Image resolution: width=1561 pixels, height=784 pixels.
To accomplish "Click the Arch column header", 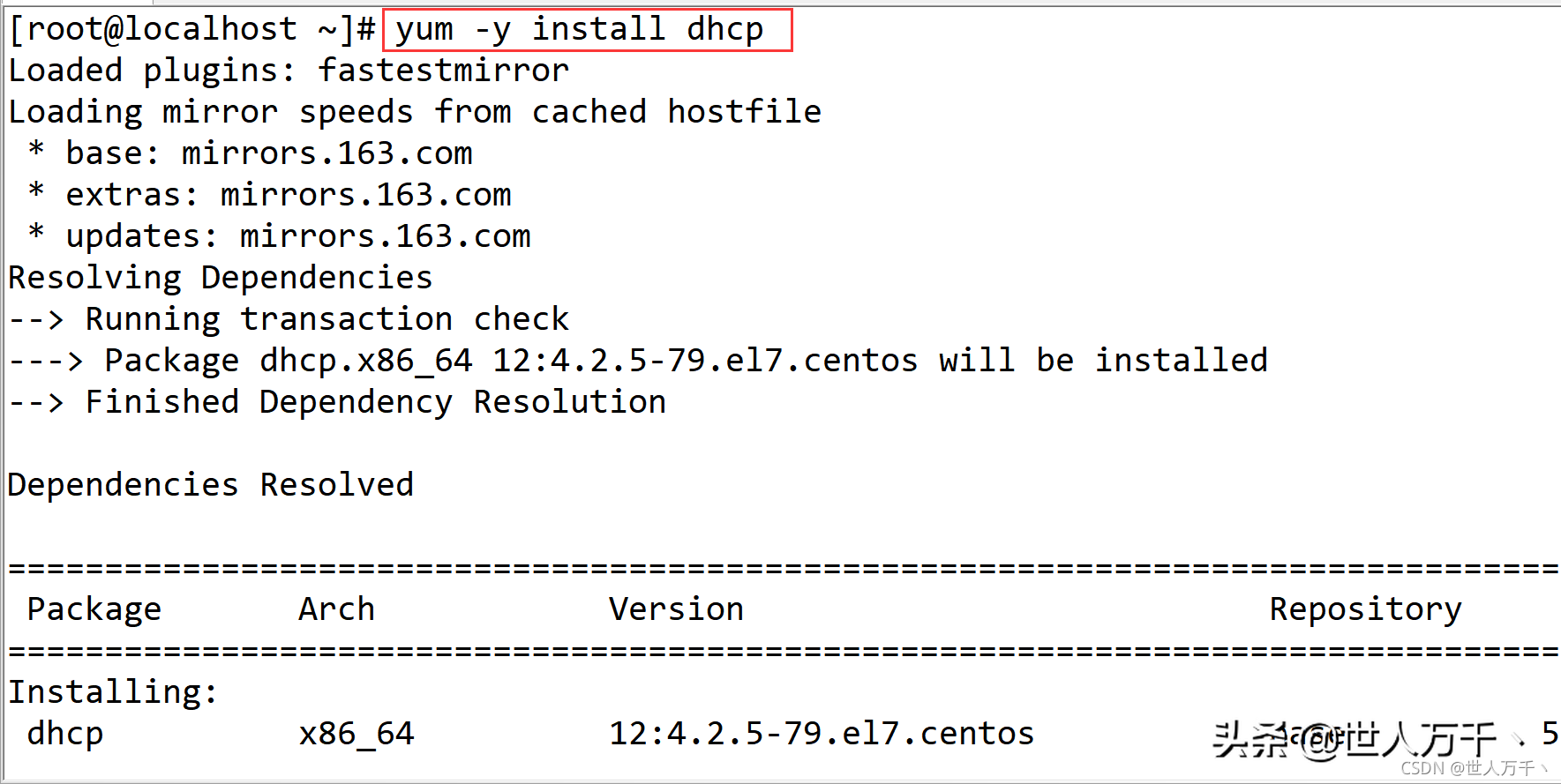I will pyautogui.click(x=337, y=609).
